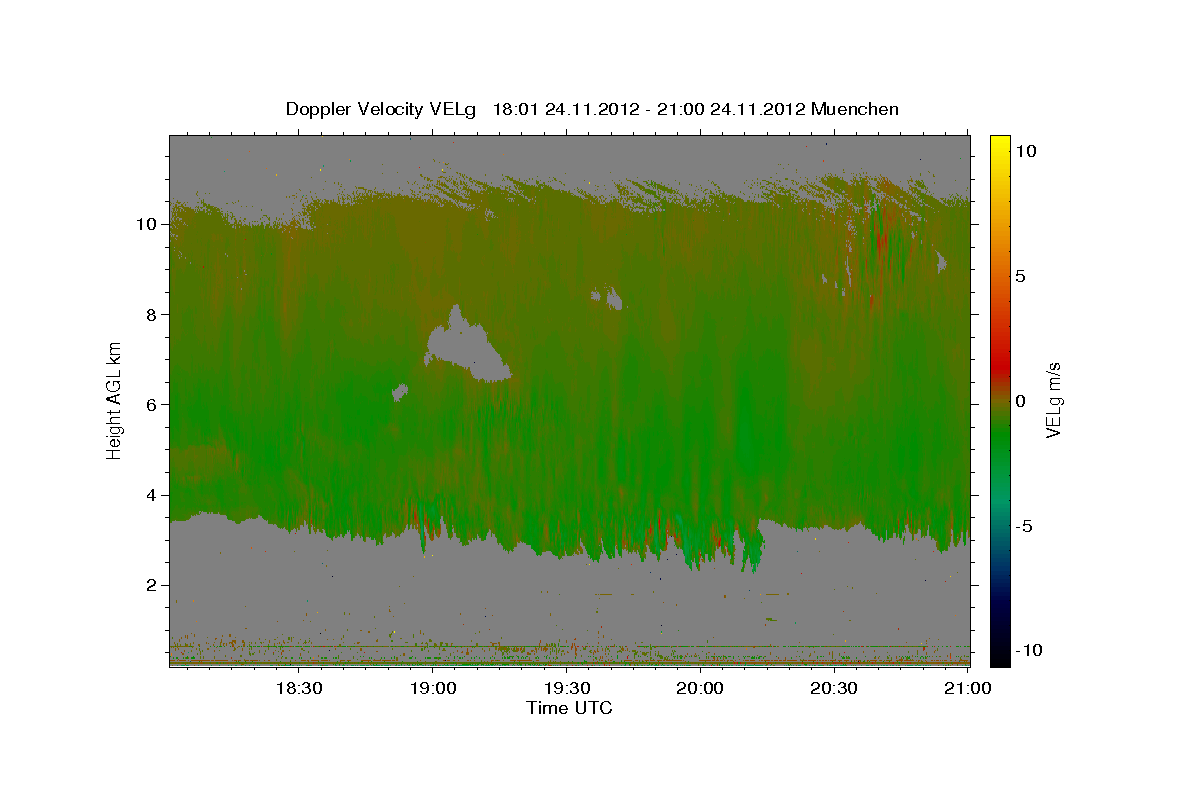Click the 21:00 time tick label
The width and height of the screenshot is (1200, 800).
[967, 688]
